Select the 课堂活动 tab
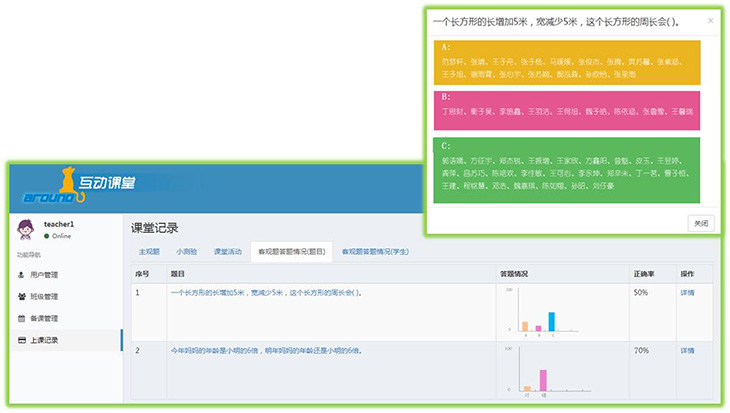 (x=227, y=253)
